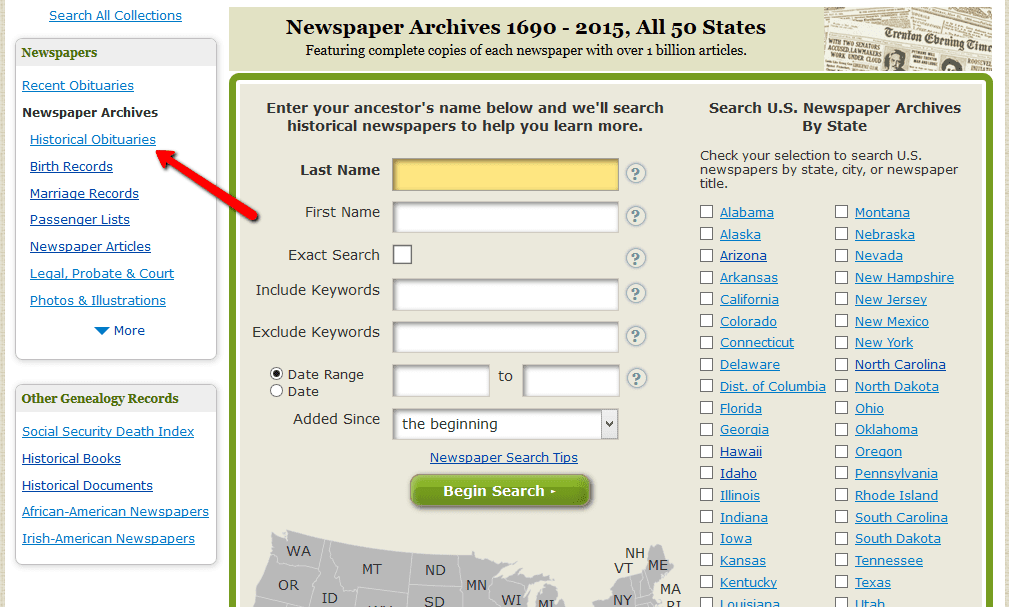The height and width of the screenshot is (607, 1009).
Task: Open African-American Newspapers link
Action: point(115,512)
